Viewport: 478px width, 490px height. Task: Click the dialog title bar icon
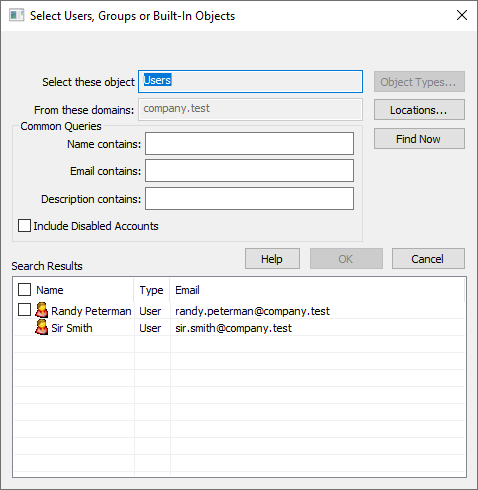[x=16, y=15]
